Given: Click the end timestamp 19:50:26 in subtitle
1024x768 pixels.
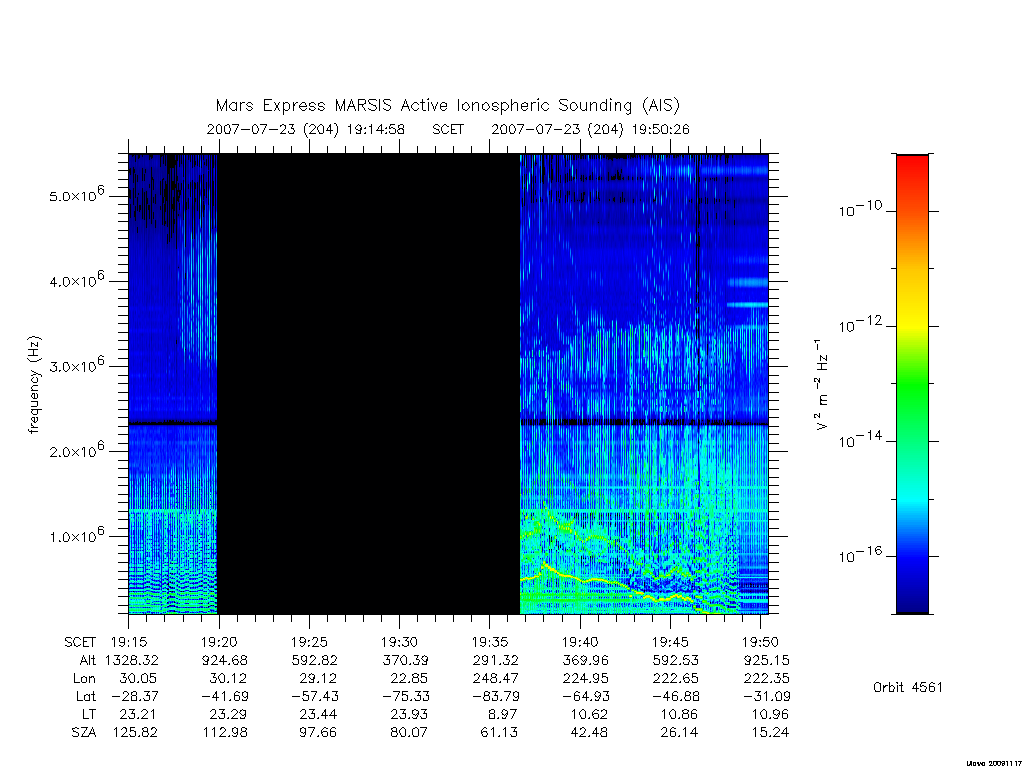Looking at the screenshot, I should pyautogui.click(x=660, y=129).
